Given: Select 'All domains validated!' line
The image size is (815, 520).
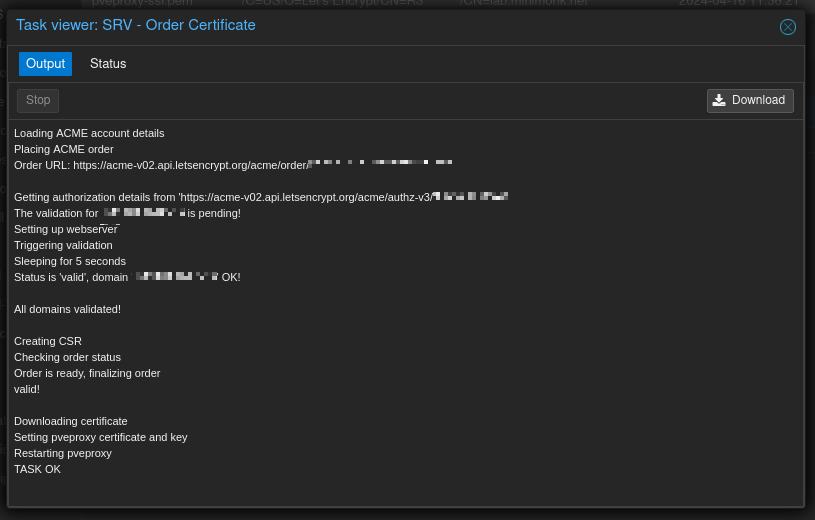Looking at the screenshot, I should (x=67, y=309).
